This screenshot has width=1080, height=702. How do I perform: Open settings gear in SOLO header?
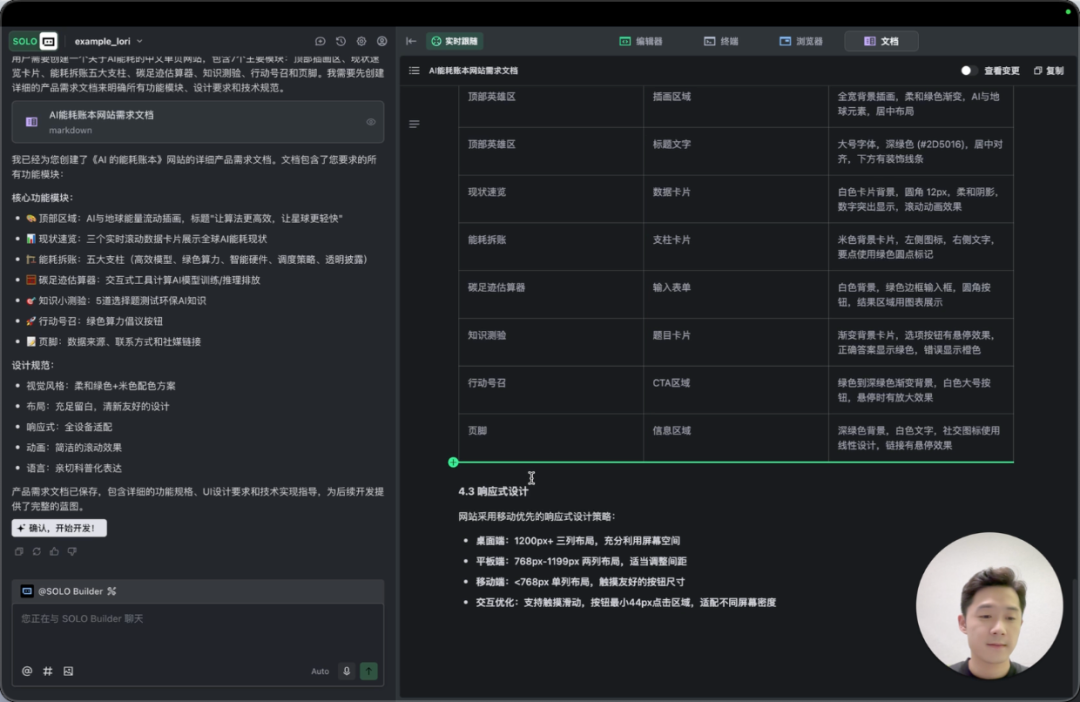tap(361, 41)
